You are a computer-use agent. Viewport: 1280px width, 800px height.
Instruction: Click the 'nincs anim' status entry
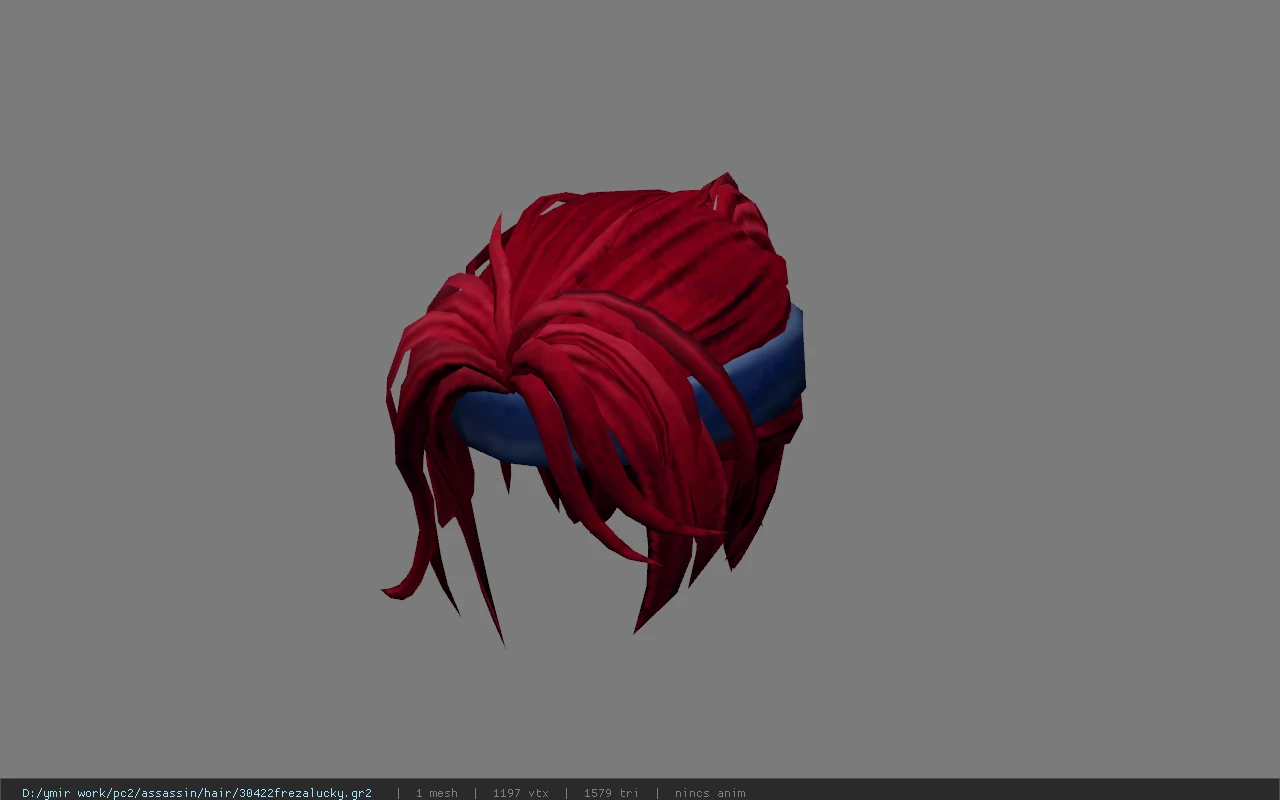pyautogui.click(x=710, y=793)
